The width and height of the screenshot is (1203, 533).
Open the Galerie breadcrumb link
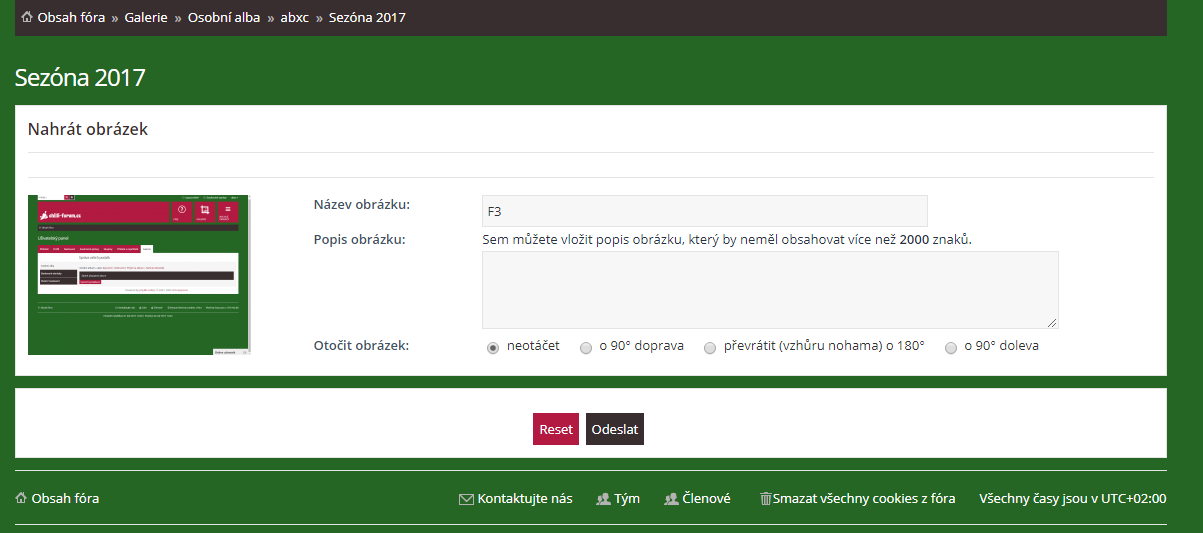point(146,17)
